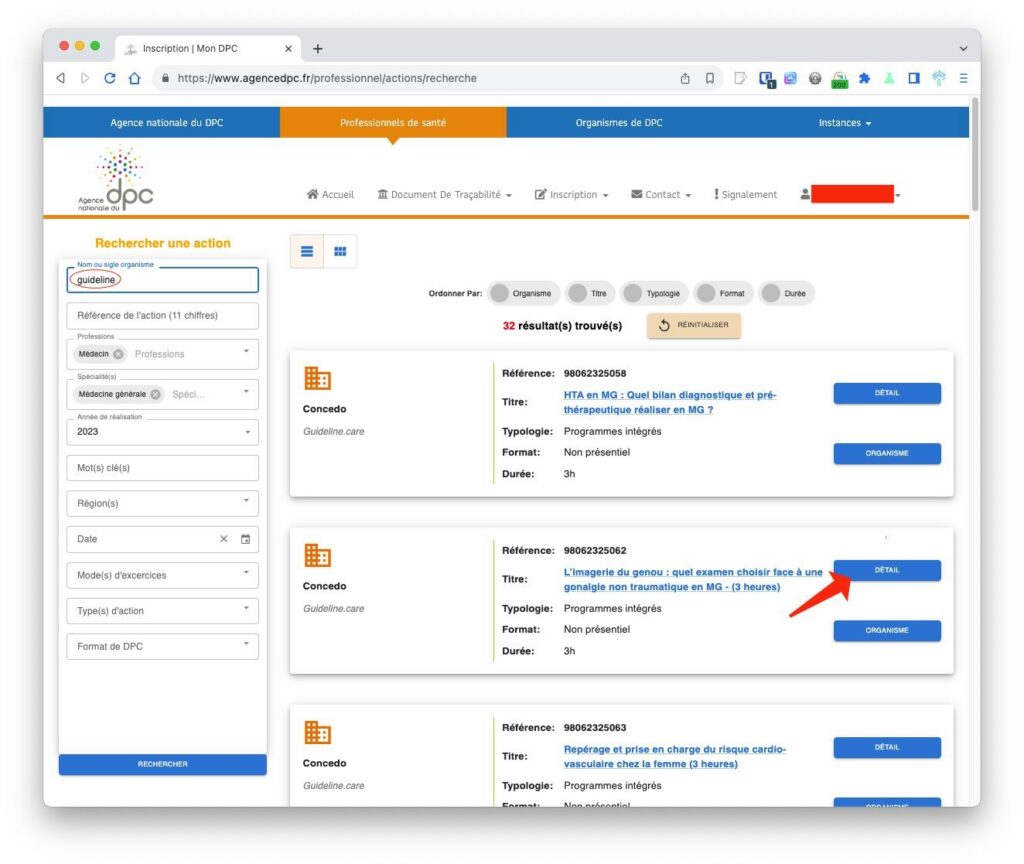Open the Accueil home icon
1024x864 pixels.
coord(313,194)
